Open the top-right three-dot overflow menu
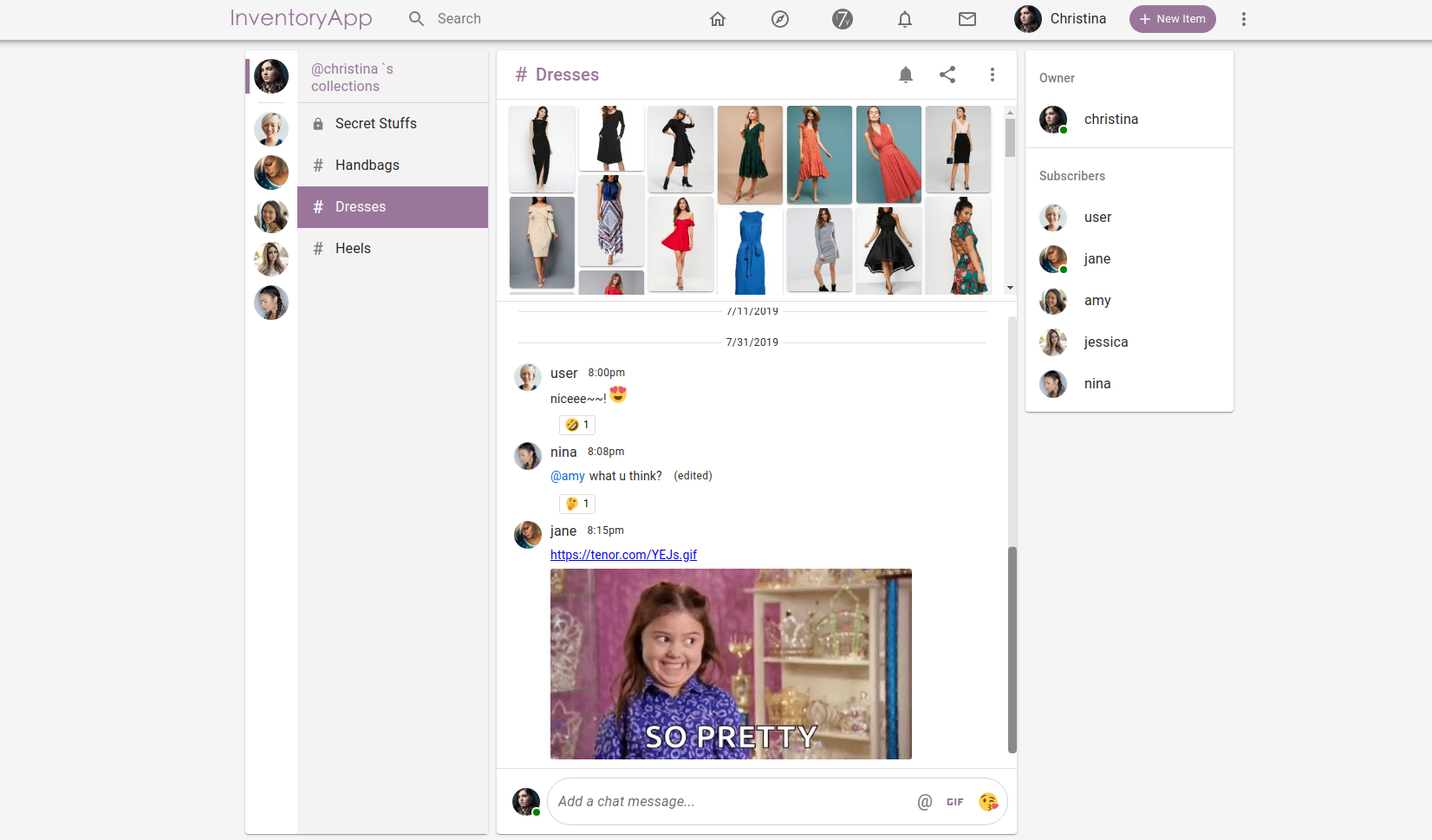Viewport: 1432px width, 840px height. tap(1244, 19)
